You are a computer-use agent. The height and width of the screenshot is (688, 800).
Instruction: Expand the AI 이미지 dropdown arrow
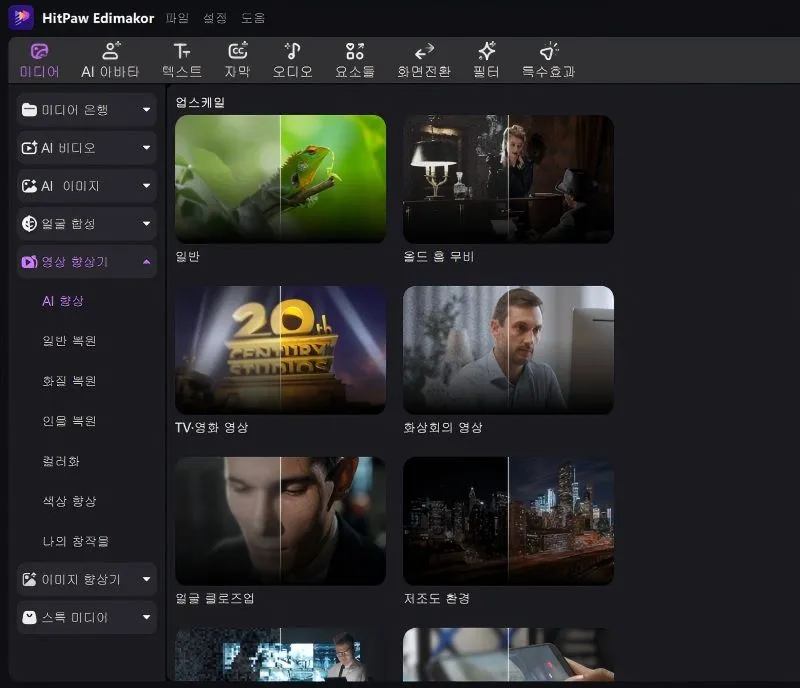click(x=146, y=186)
